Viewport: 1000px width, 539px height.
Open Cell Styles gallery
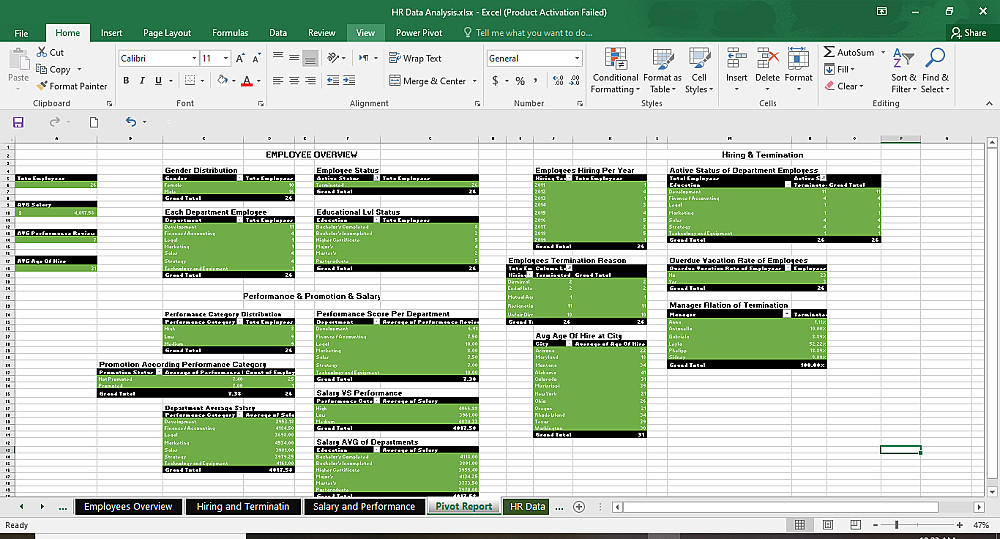(x=699, y=71)
